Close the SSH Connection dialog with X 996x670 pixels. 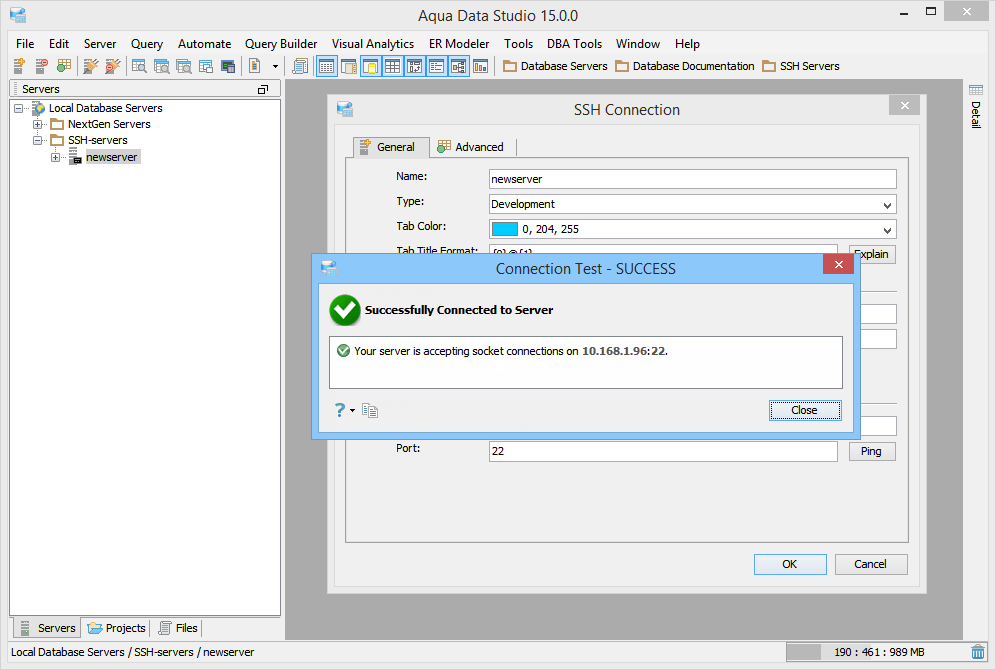905,105
